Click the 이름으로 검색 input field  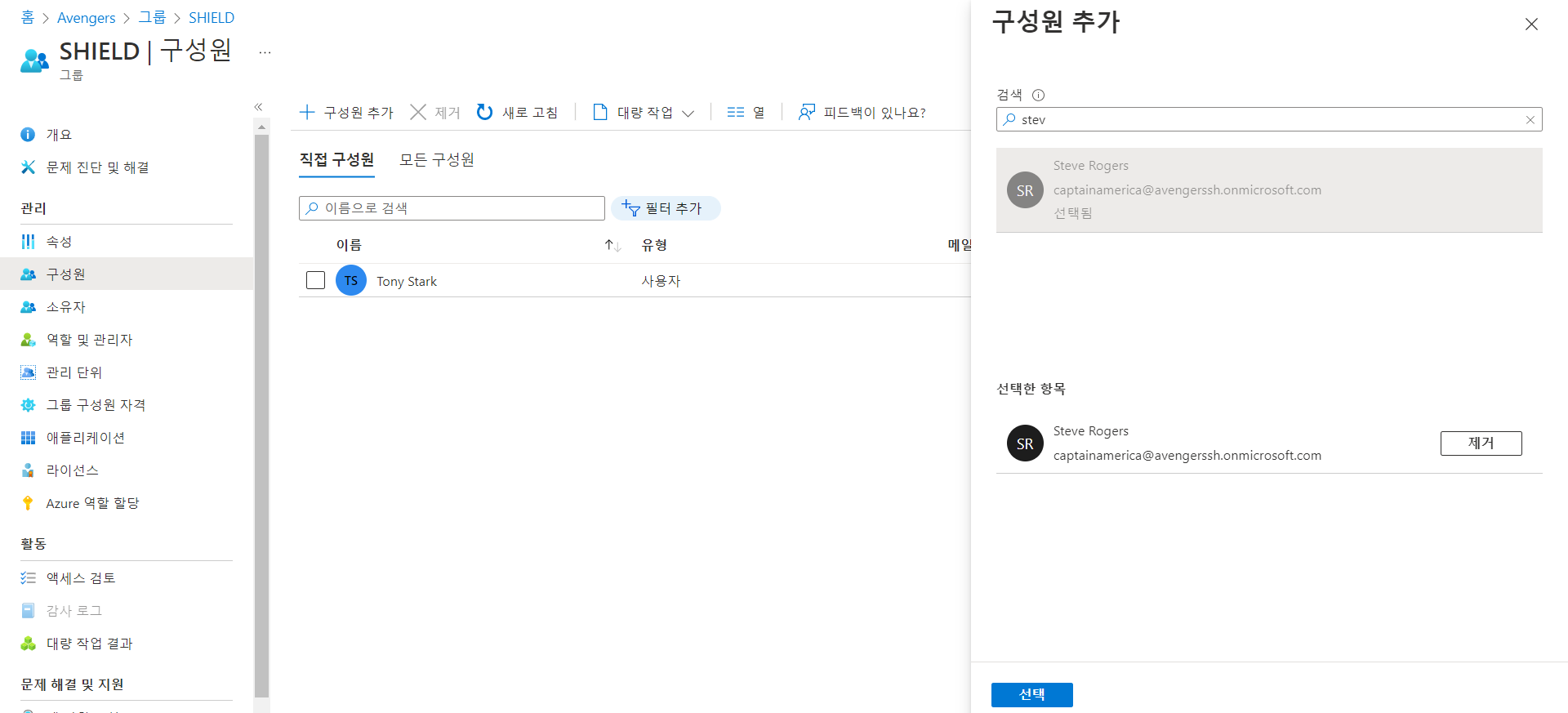[x=452, y=208]
